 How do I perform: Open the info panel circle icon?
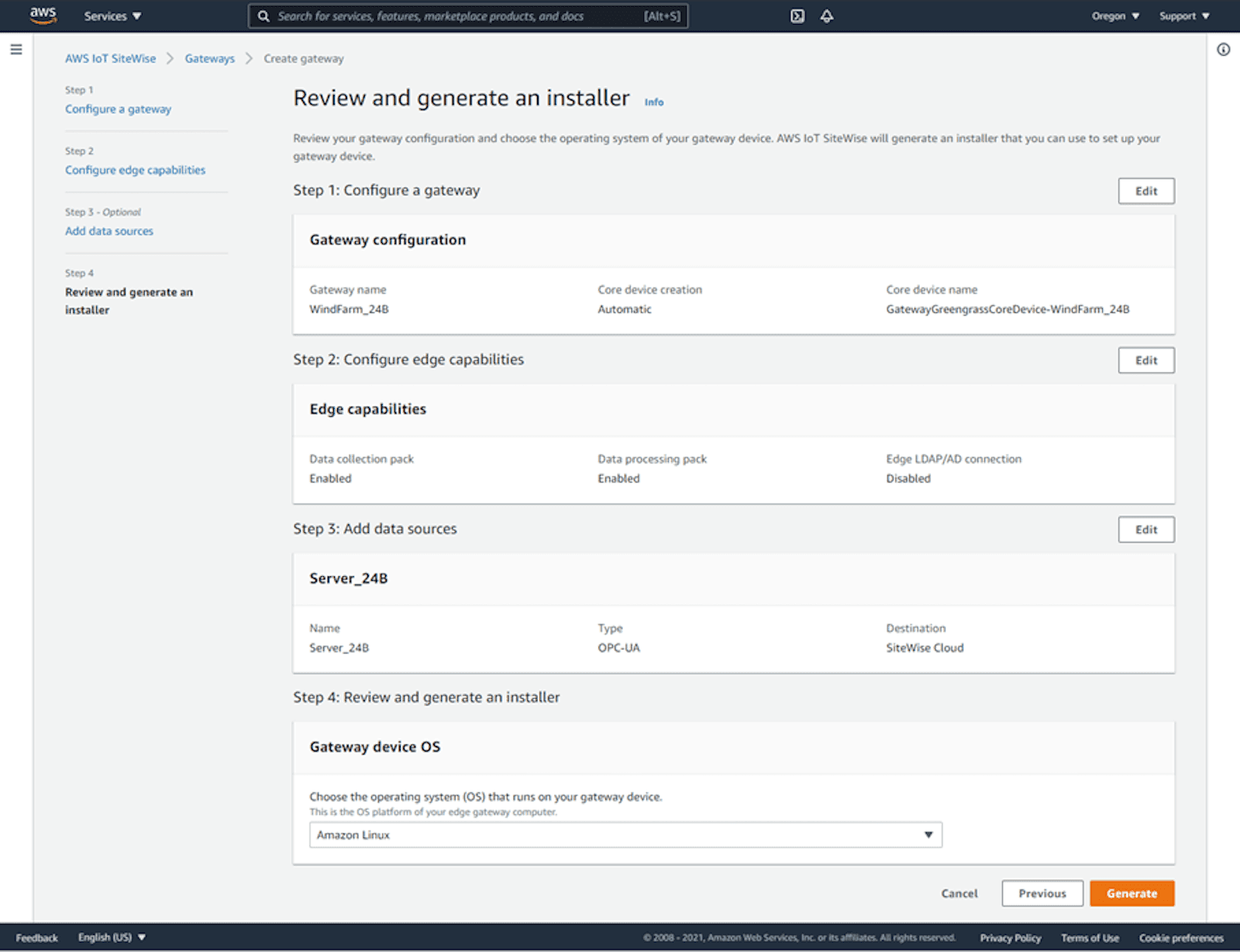1223,50
